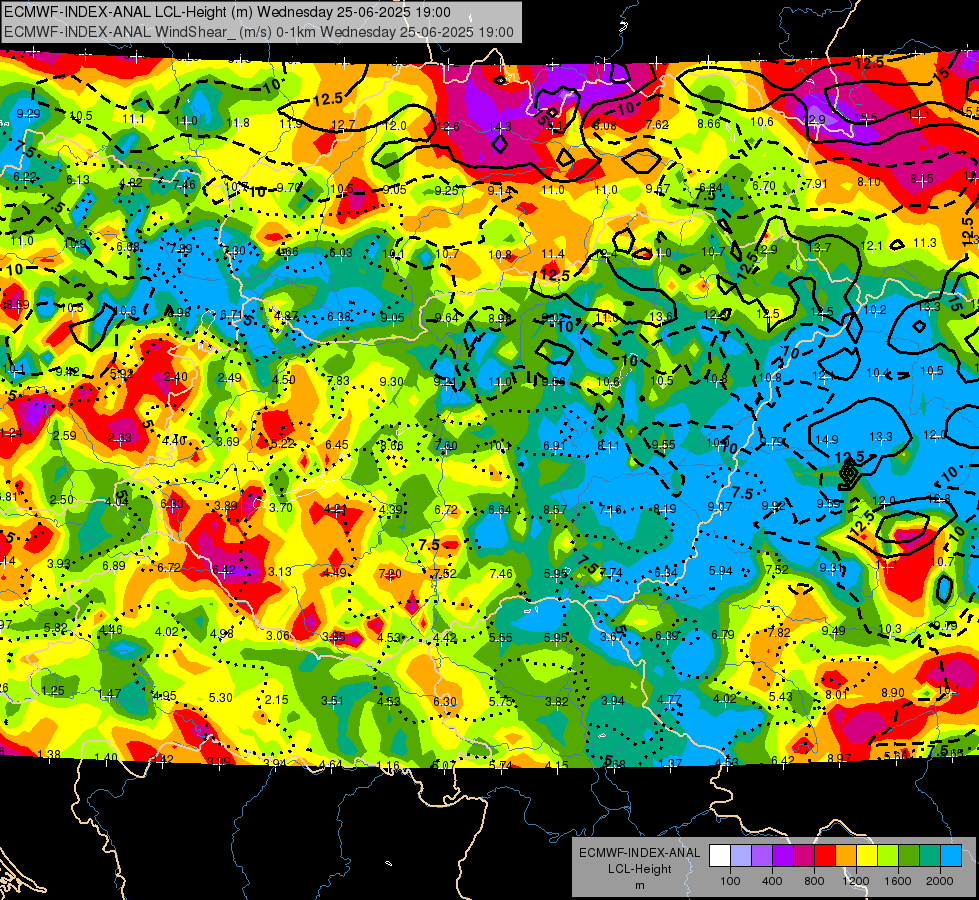Click the wind shear value "7.62"
Screen dimensions: 979x900
pos(657,125)
